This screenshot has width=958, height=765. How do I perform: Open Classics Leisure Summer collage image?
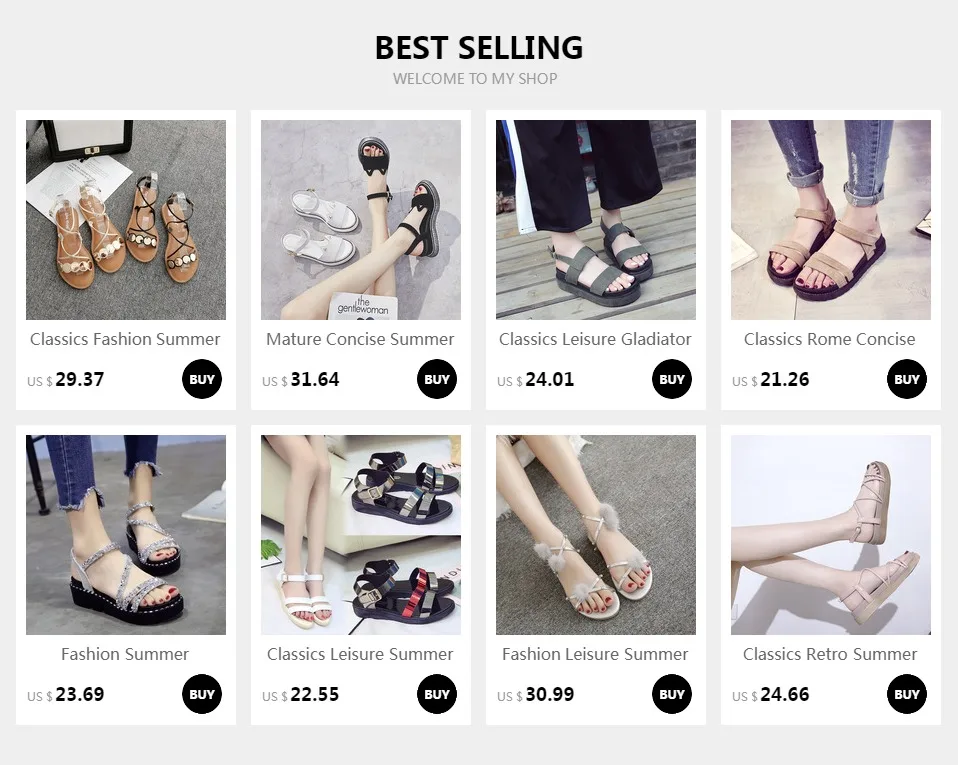point(361,535)
